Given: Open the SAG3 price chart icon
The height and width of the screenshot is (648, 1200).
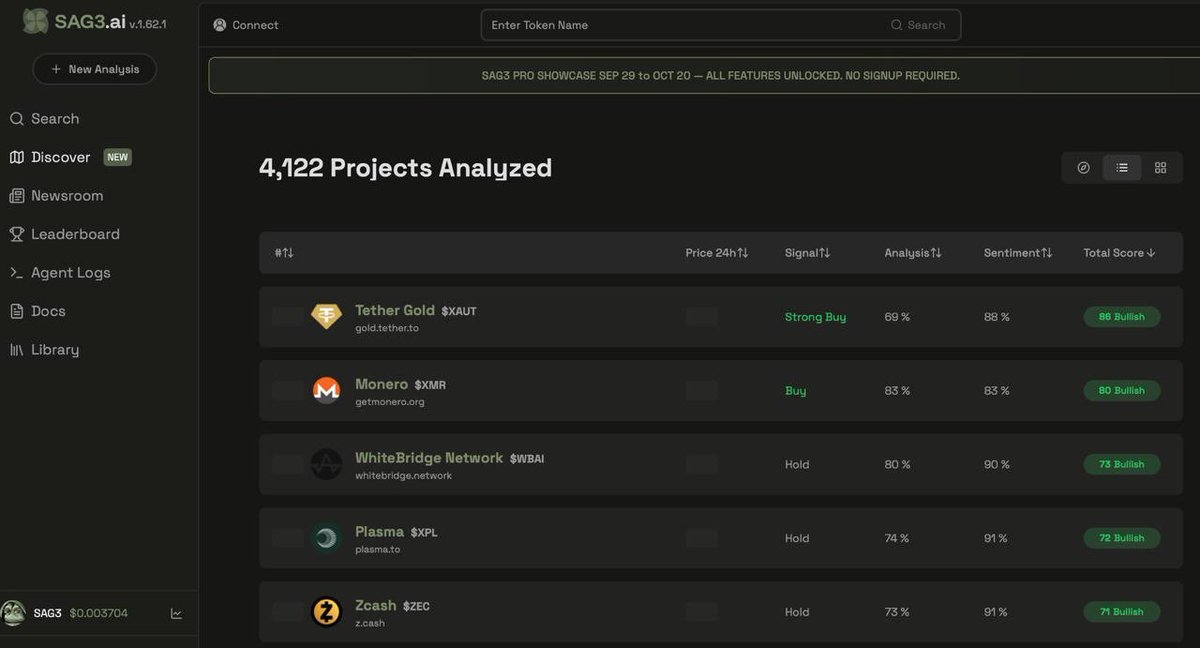Looking at the screenshot, I should 176,613.
